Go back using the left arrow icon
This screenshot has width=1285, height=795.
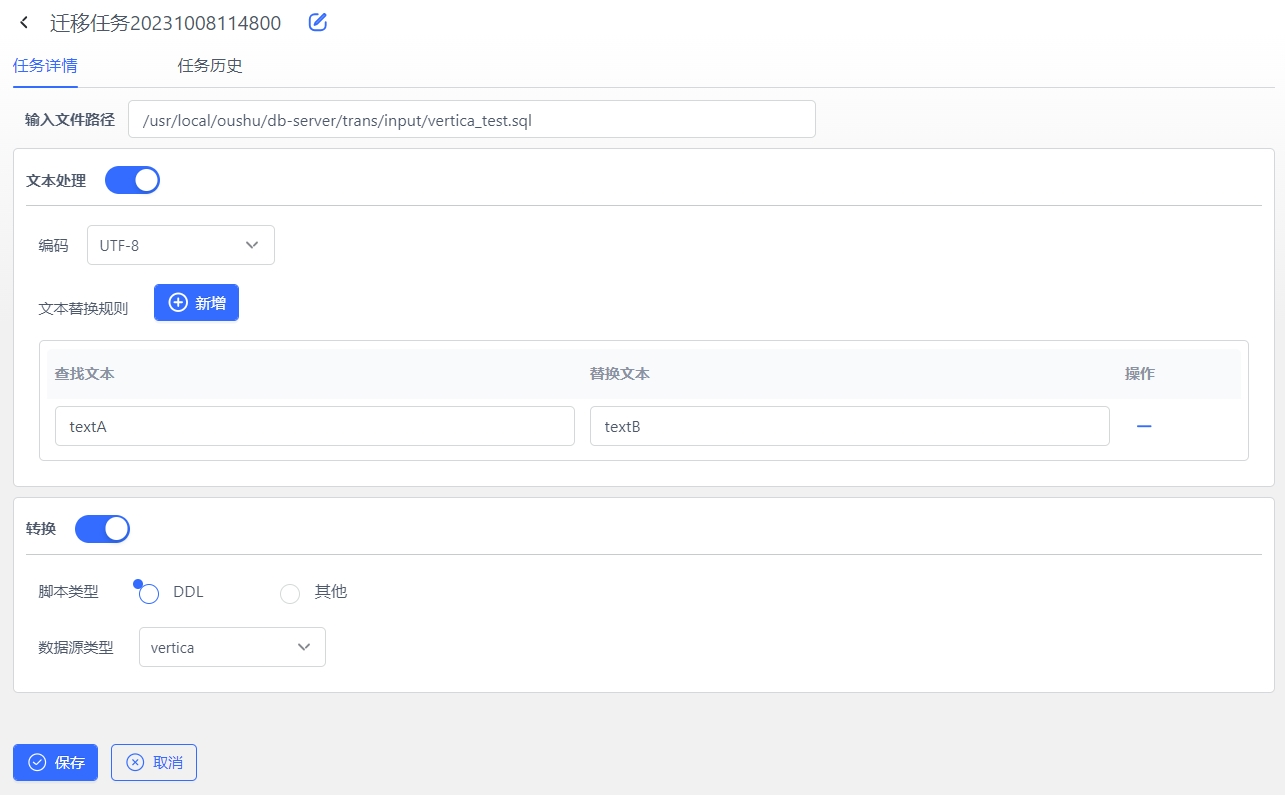click(24, 22)
